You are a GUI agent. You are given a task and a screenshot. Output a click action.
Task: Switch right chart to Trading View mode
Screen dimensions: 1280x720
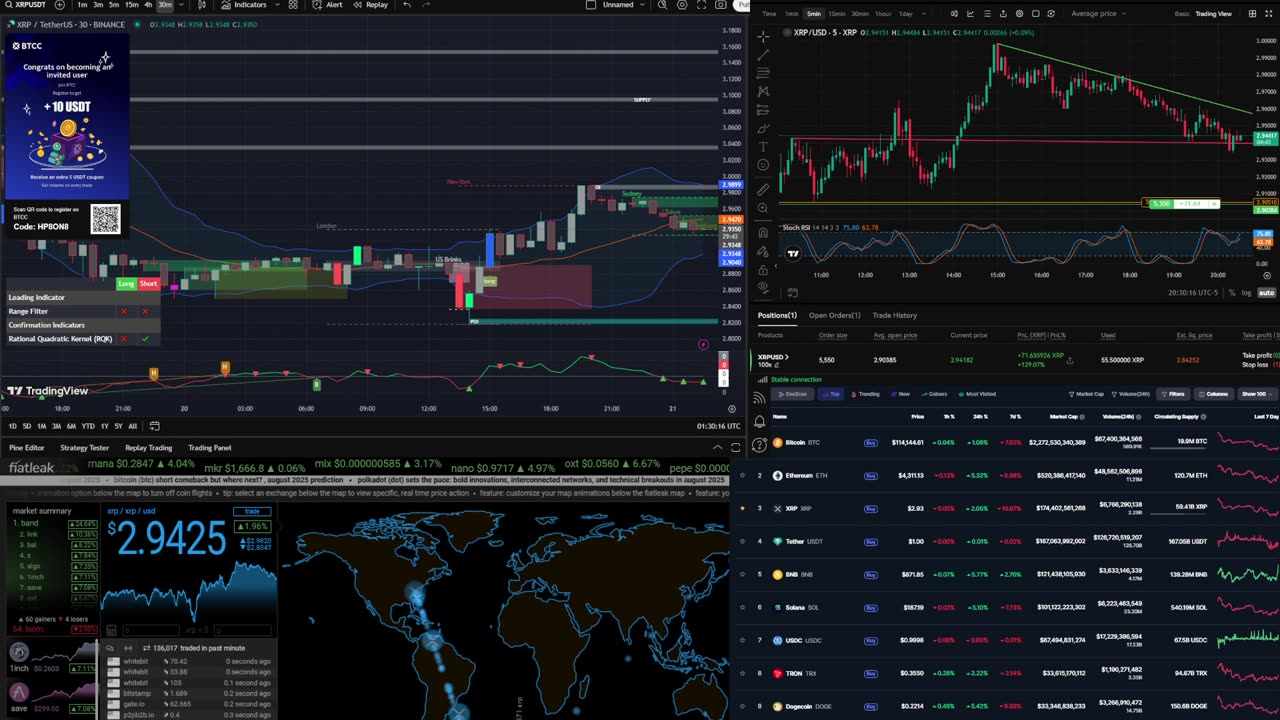[1214, 14]
